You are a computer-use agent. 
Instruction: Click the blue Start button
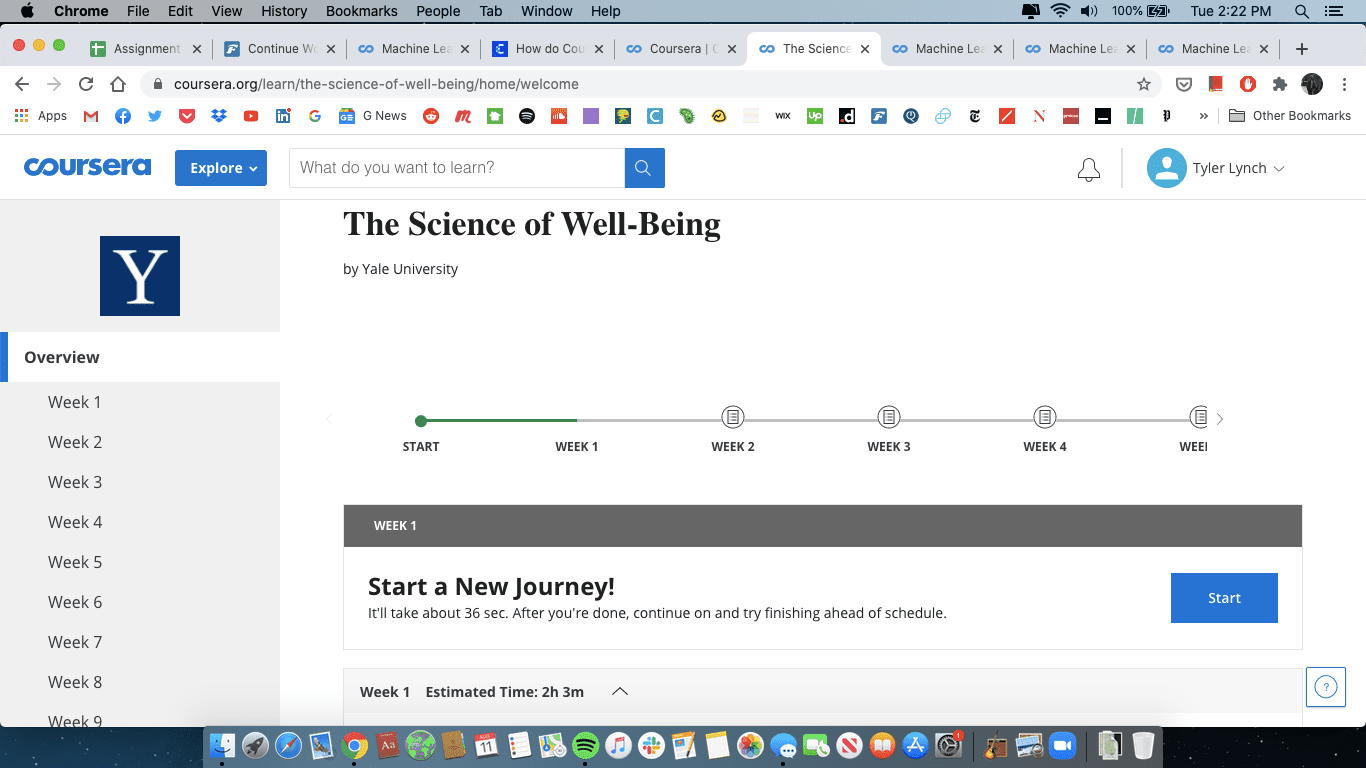(x=1224, y=598)
